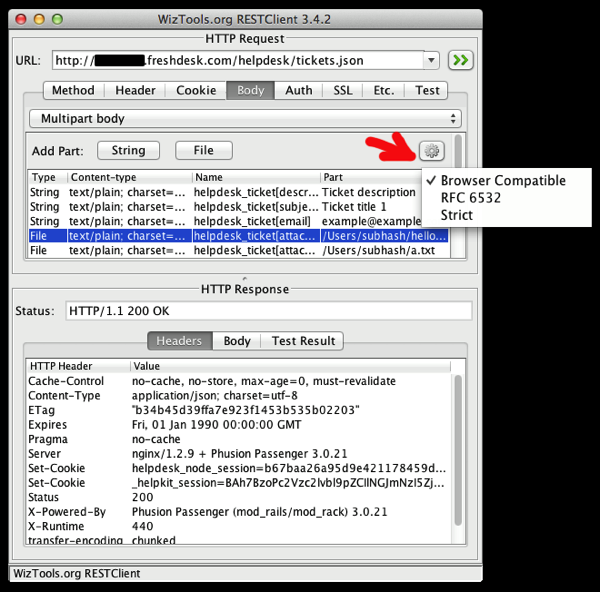600x592 pixels.
Task: Select the helpdesk_node_session Set-Cookie row
Action: (239, 468)
